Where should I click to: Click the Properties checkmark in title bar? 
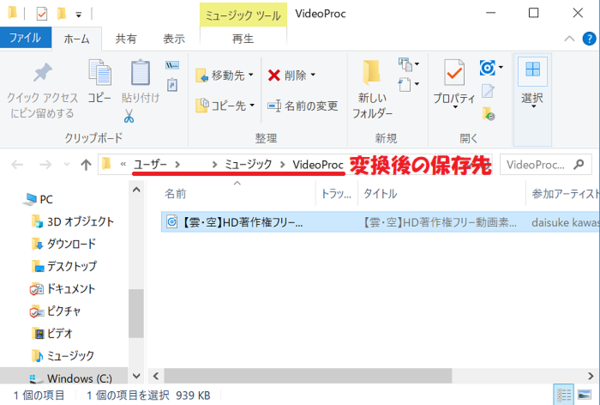point(42,14)
